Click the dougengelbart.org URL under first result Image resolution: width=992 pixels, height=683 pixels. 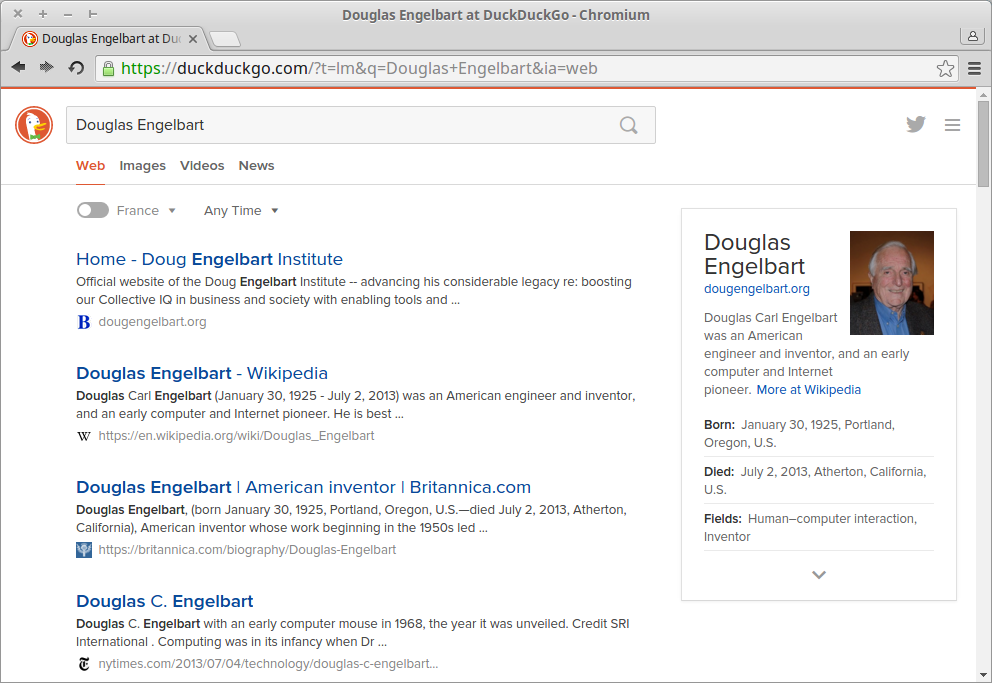152,322
